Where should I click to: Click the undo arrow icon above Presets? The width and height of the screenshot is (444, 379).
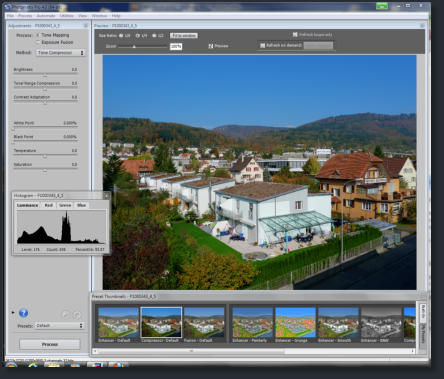click(x=66, y=314)
